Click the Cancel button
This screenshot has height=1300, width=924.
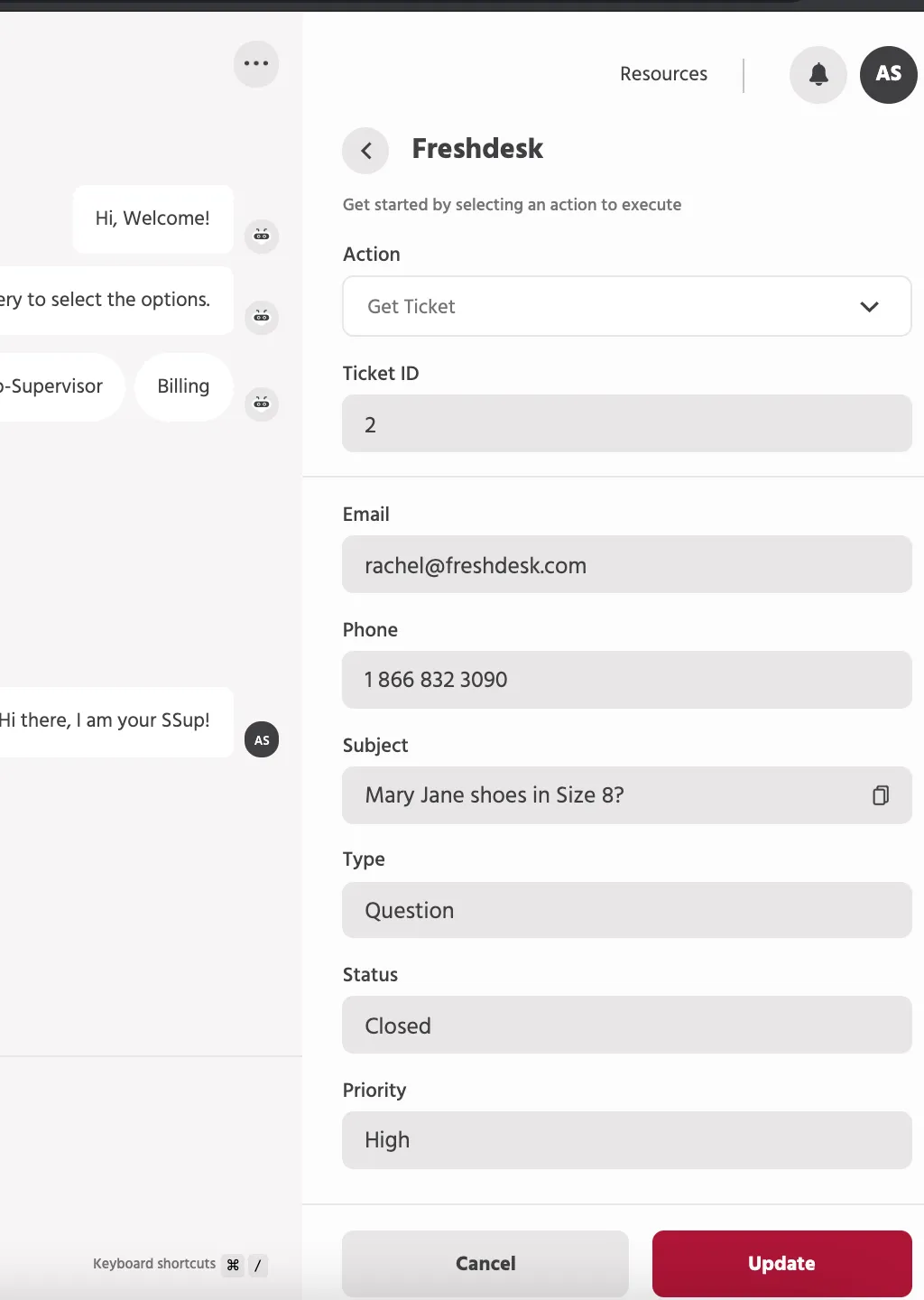485,1264
